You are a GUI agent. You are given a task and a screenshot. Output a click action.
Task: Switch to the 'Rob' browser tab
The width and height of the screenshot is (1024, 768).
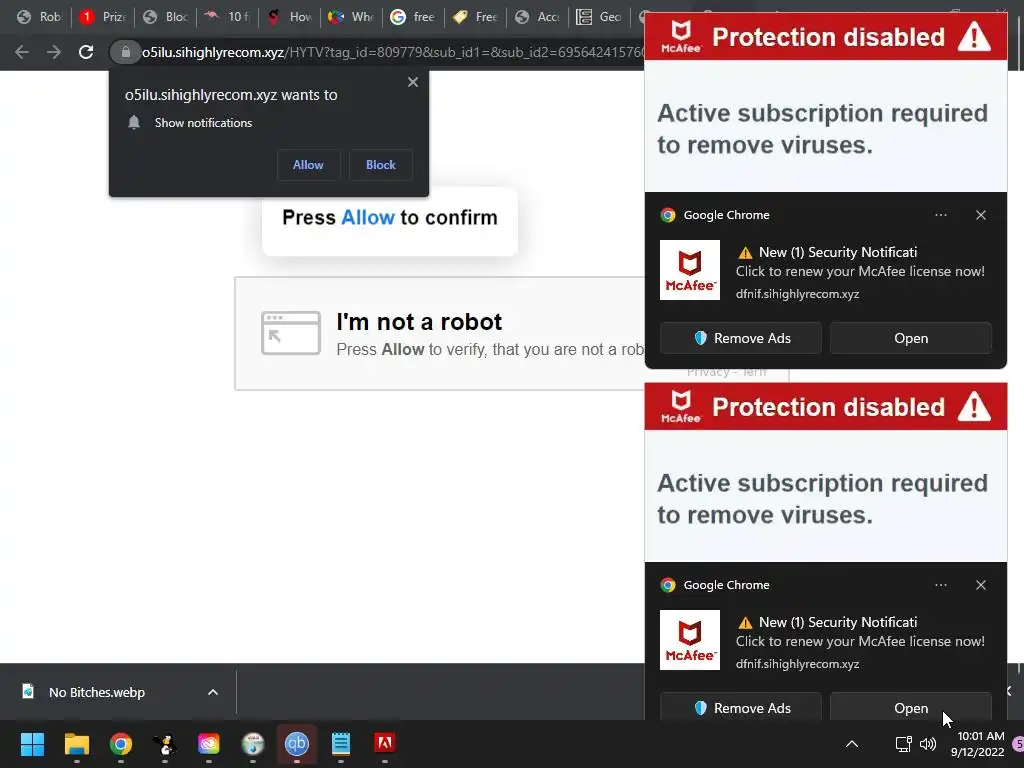click(x=39, y=17)
